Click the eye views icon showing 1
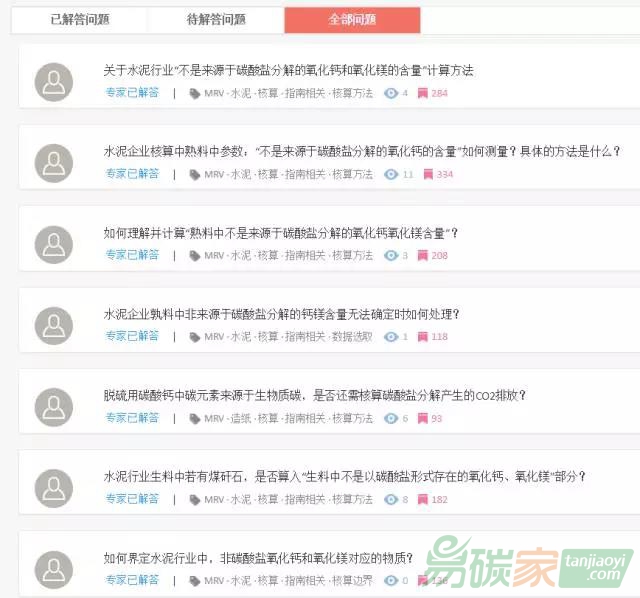 [x=391, y=337]
